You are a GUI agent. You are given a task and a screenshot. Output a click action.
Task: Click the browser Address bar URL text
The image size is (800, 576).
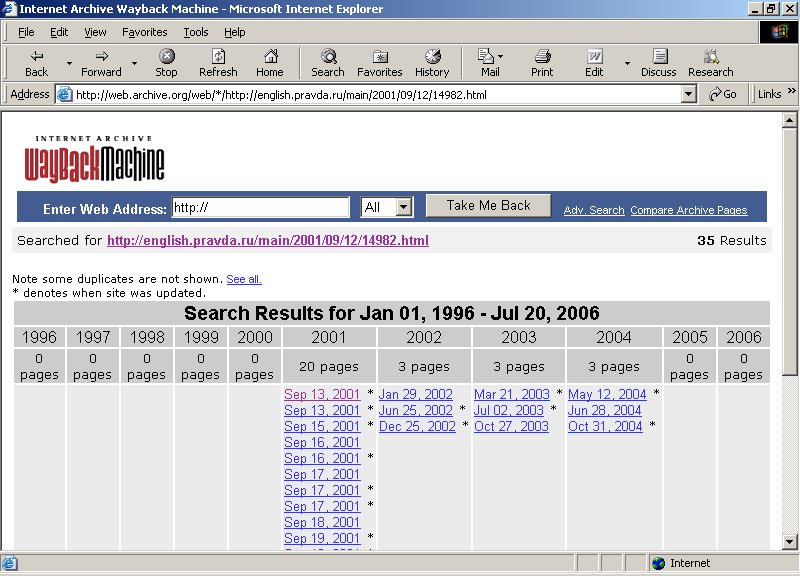tap(281, 95)
